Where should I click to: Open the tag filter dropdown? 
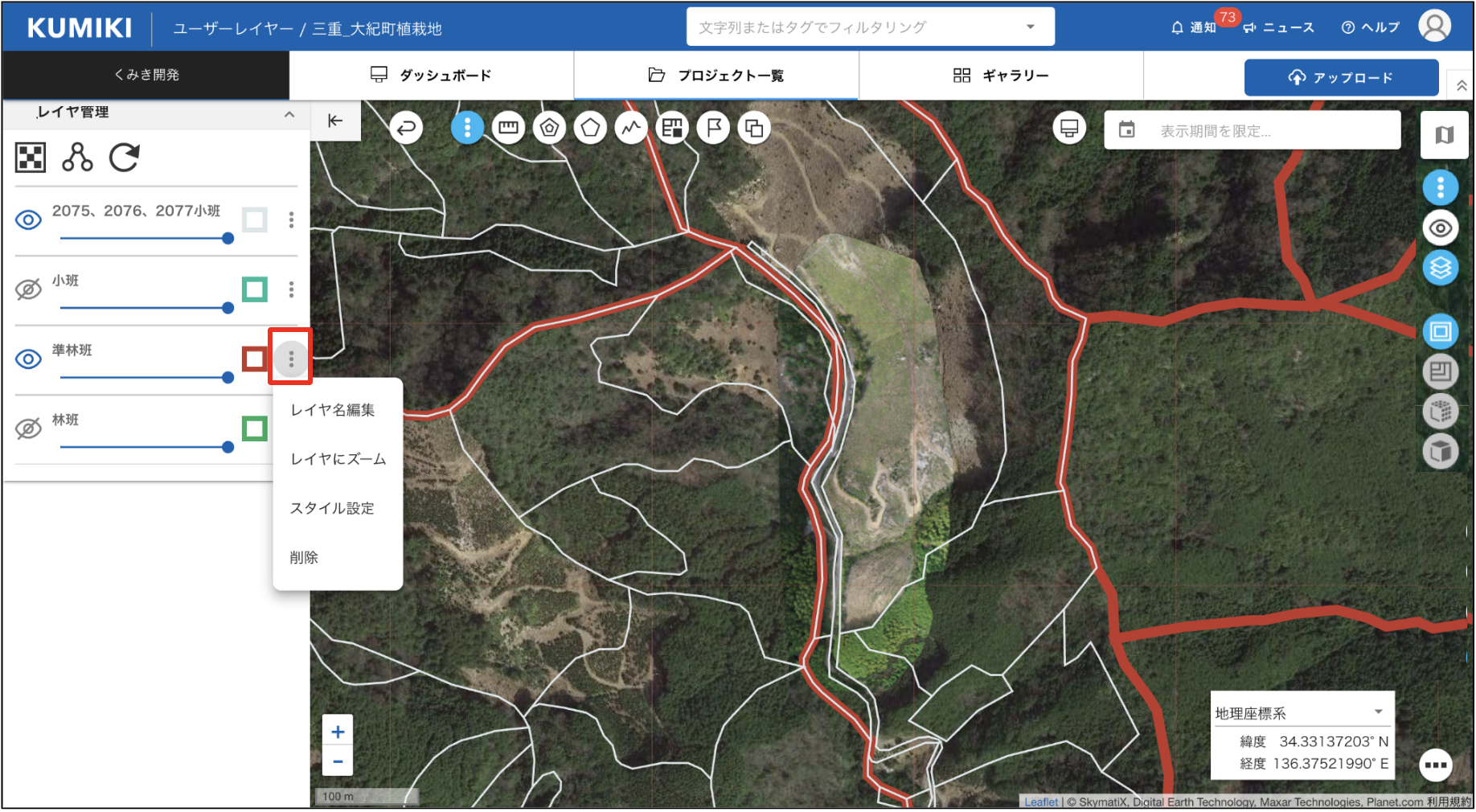(x=1030, y=27)
